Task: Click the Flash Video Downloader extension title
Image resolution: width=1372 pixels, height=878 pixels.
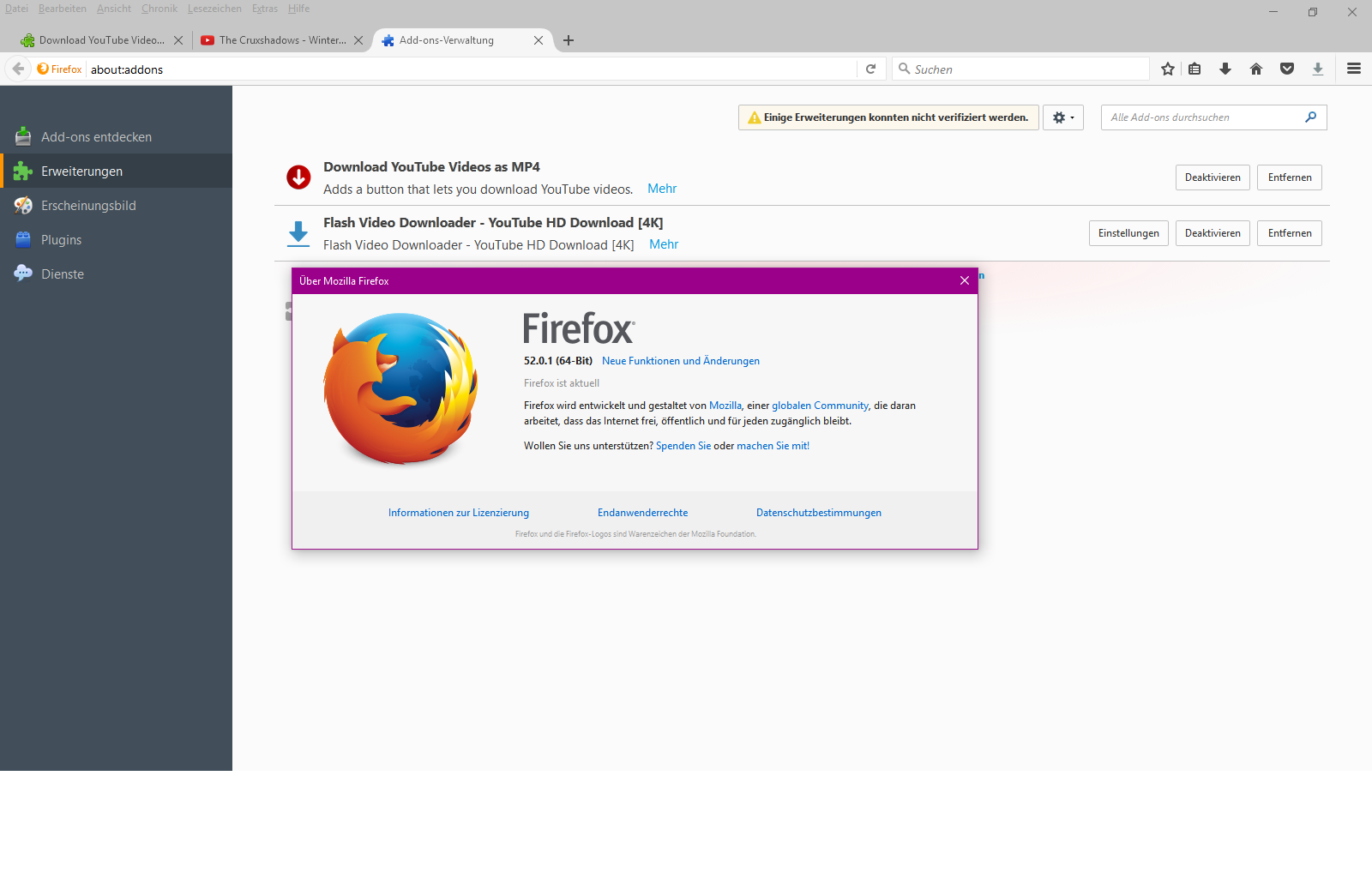Action: pyautogui.click(x=493, y=223)
